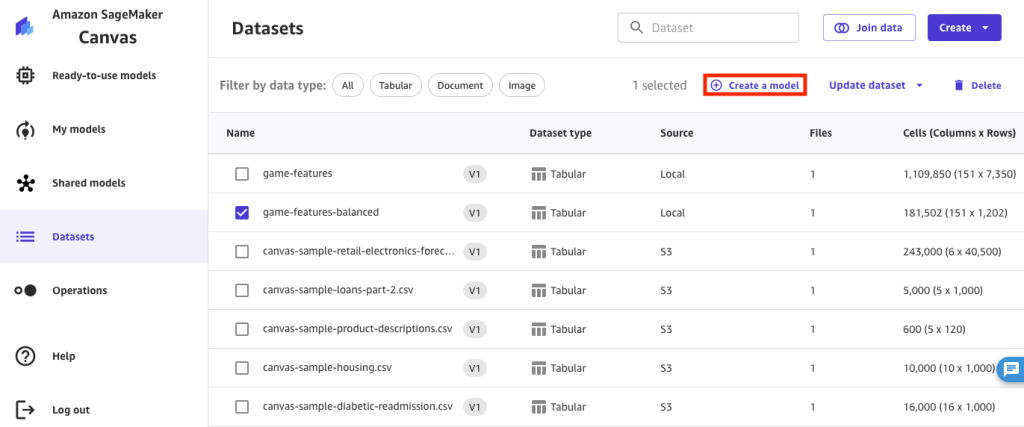Click the Shared models network icon
Viewport: 1024px width, 427px height.
tap(25, 183)
